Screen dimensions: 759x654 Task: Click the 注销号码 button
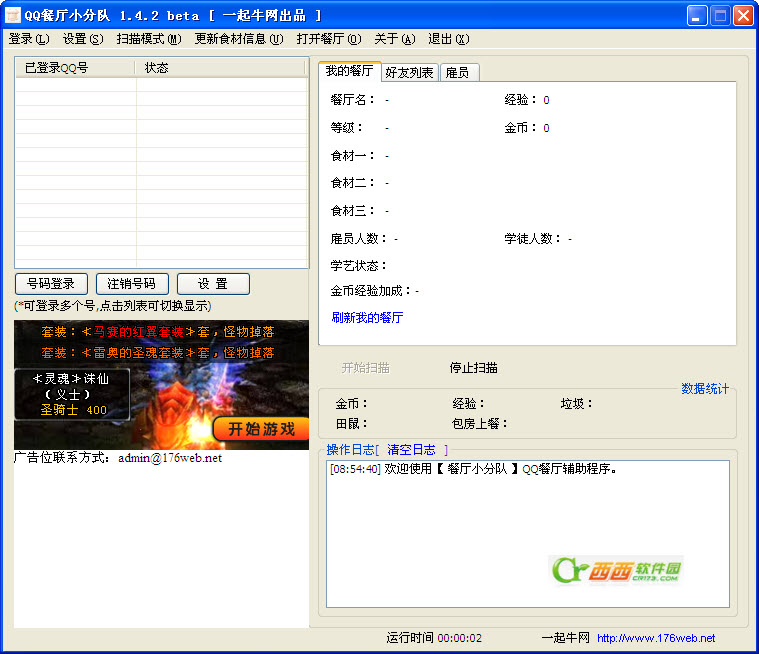(x=132, y=284)
